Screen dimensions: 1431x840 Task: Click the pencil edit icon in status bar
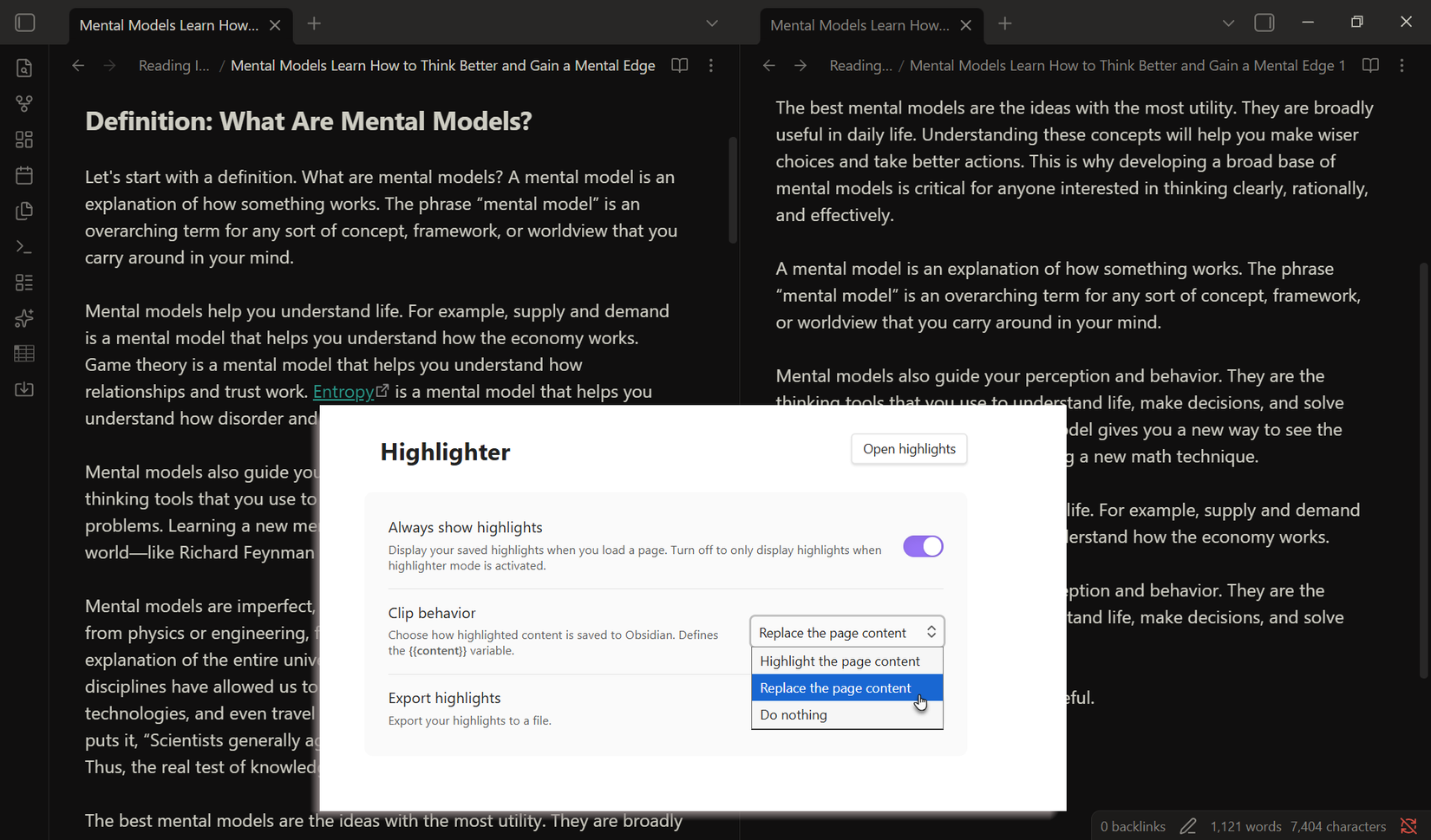1188,827
